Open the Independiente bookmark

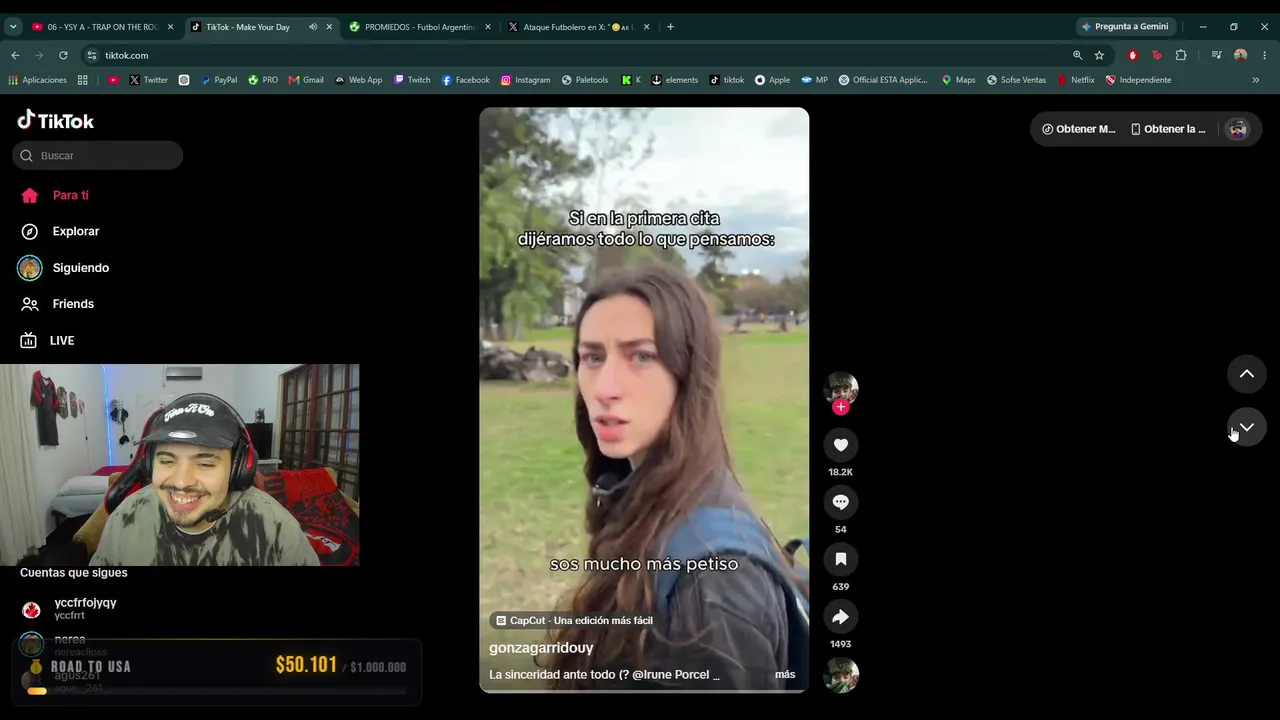coord(1138,80)
